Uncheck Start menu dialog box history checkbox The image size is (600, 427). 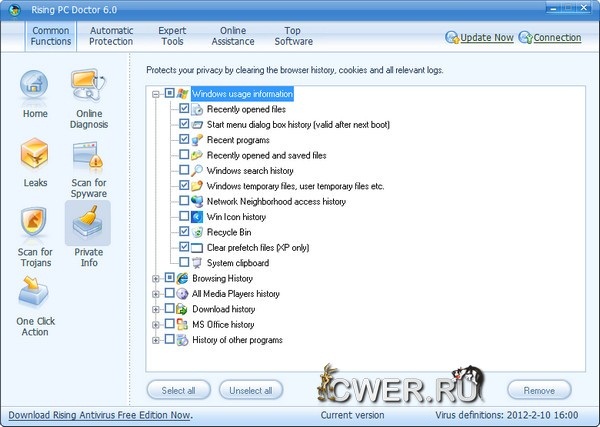(184, 124)
